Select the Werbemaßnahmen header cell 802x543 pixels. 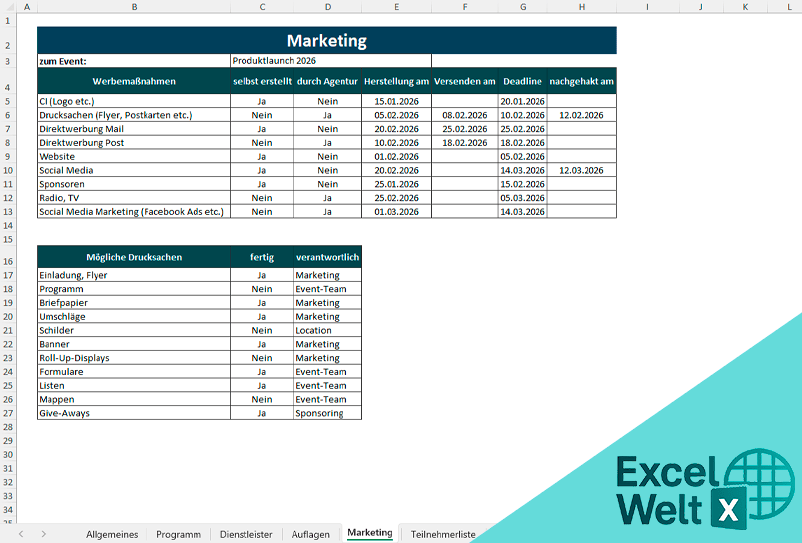pyautogui.click(x=134, y=81)
